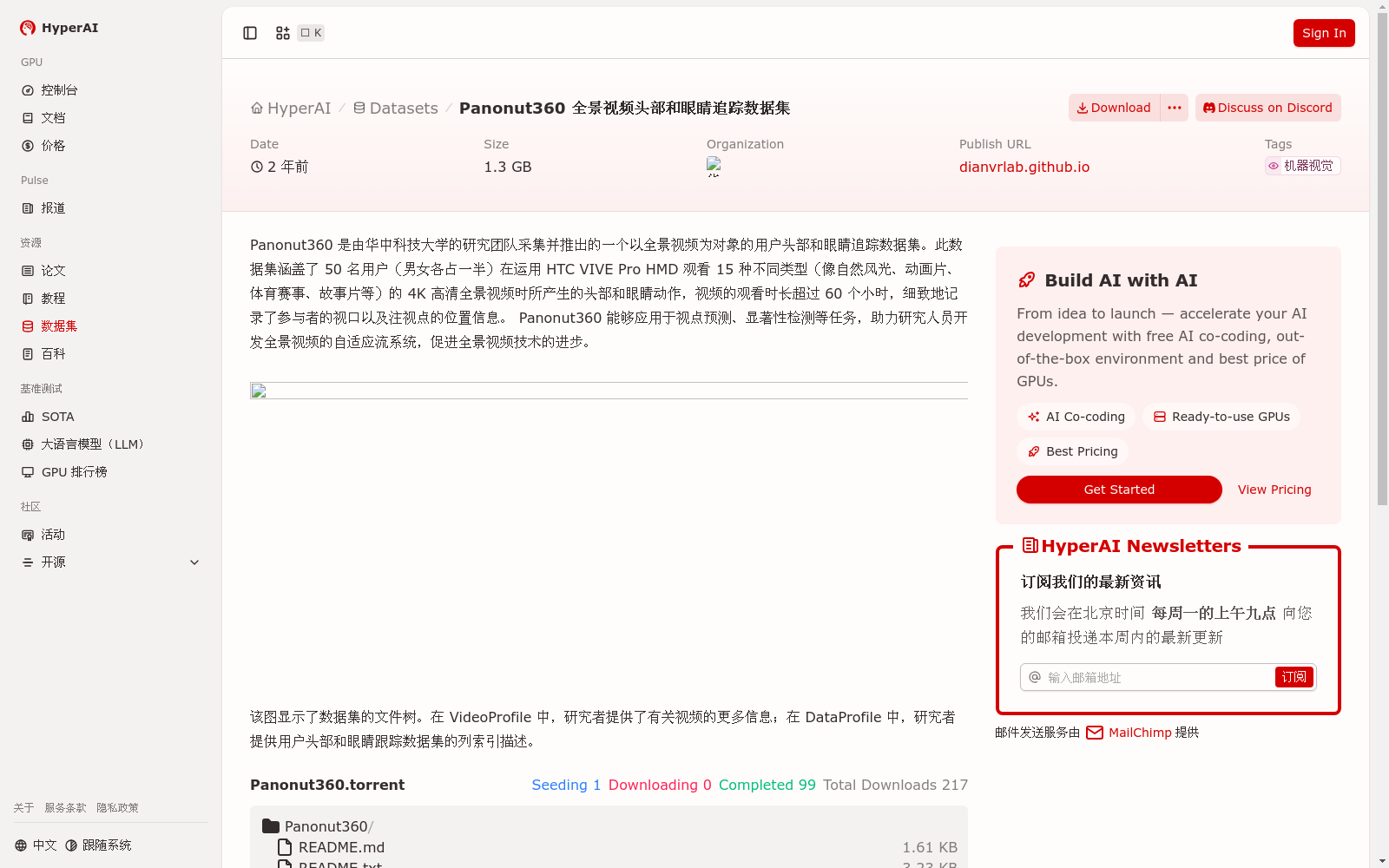
Task: Open 文档 in the sidebar
Action: [x=111, y=118]
